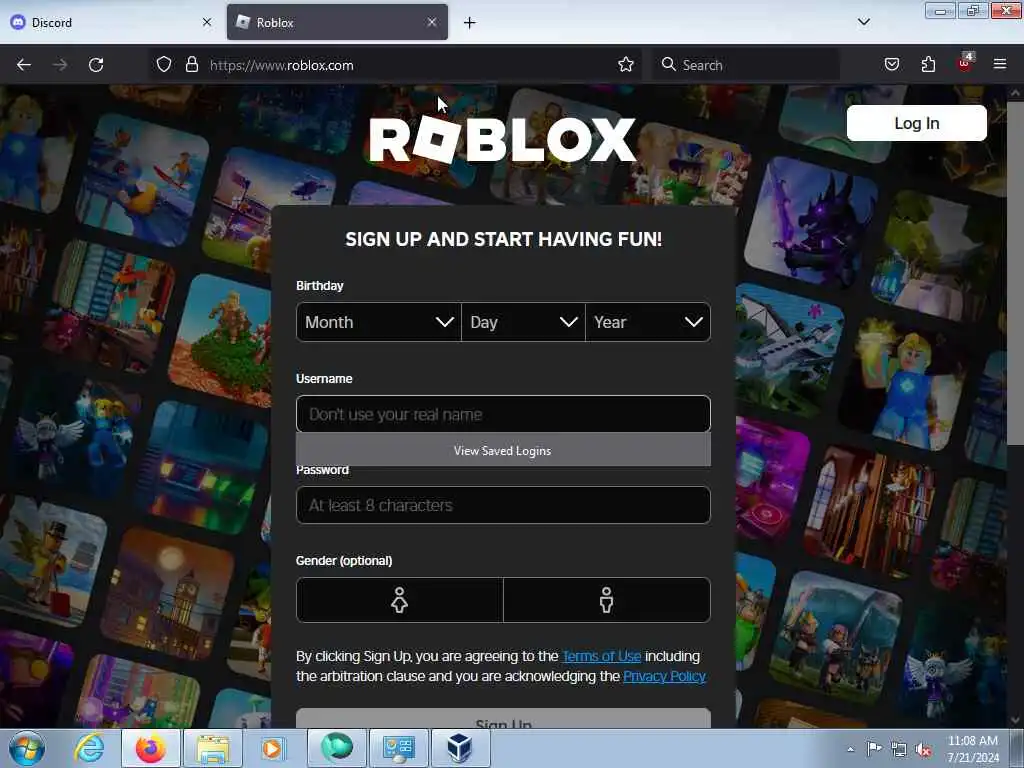Open the Pocket save icon

[x=891, y=64]
